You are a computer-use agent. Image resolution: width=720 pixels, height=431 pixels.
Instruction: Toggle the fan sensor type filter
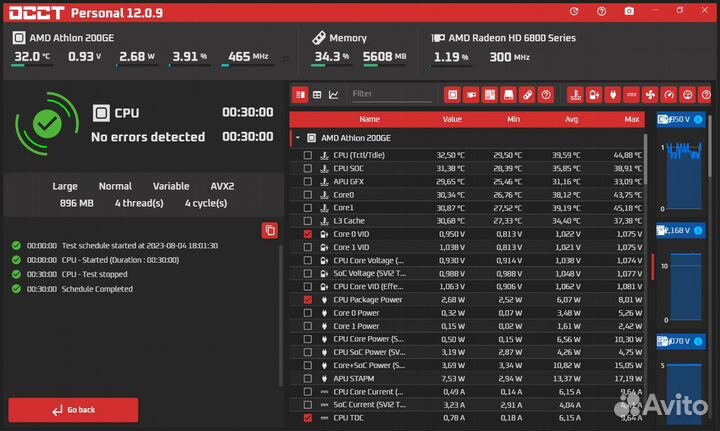[x=650, y=95]
